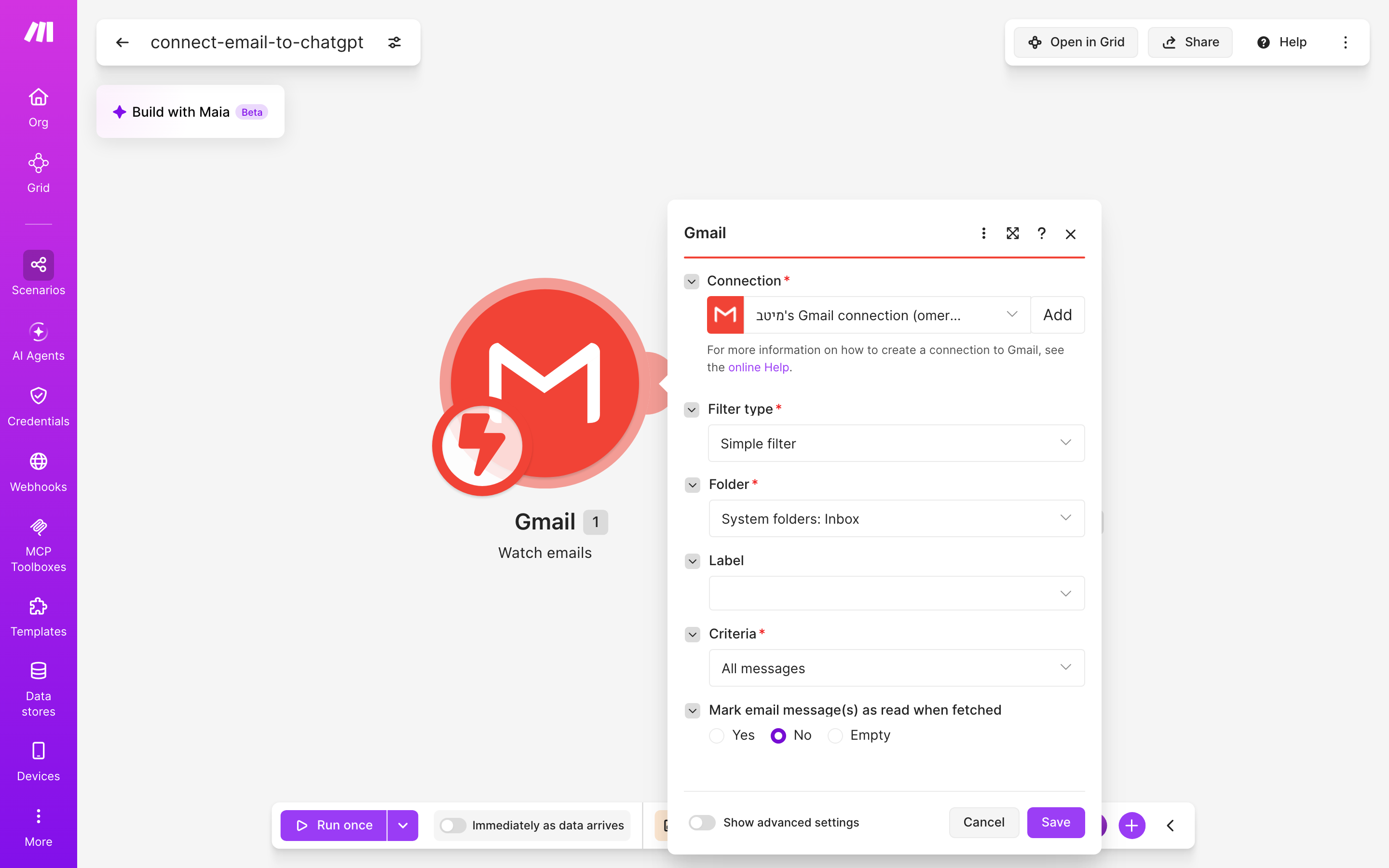Open the empty Label dropdown
This screenshot has height=868, width=1389.
[897, 593]
